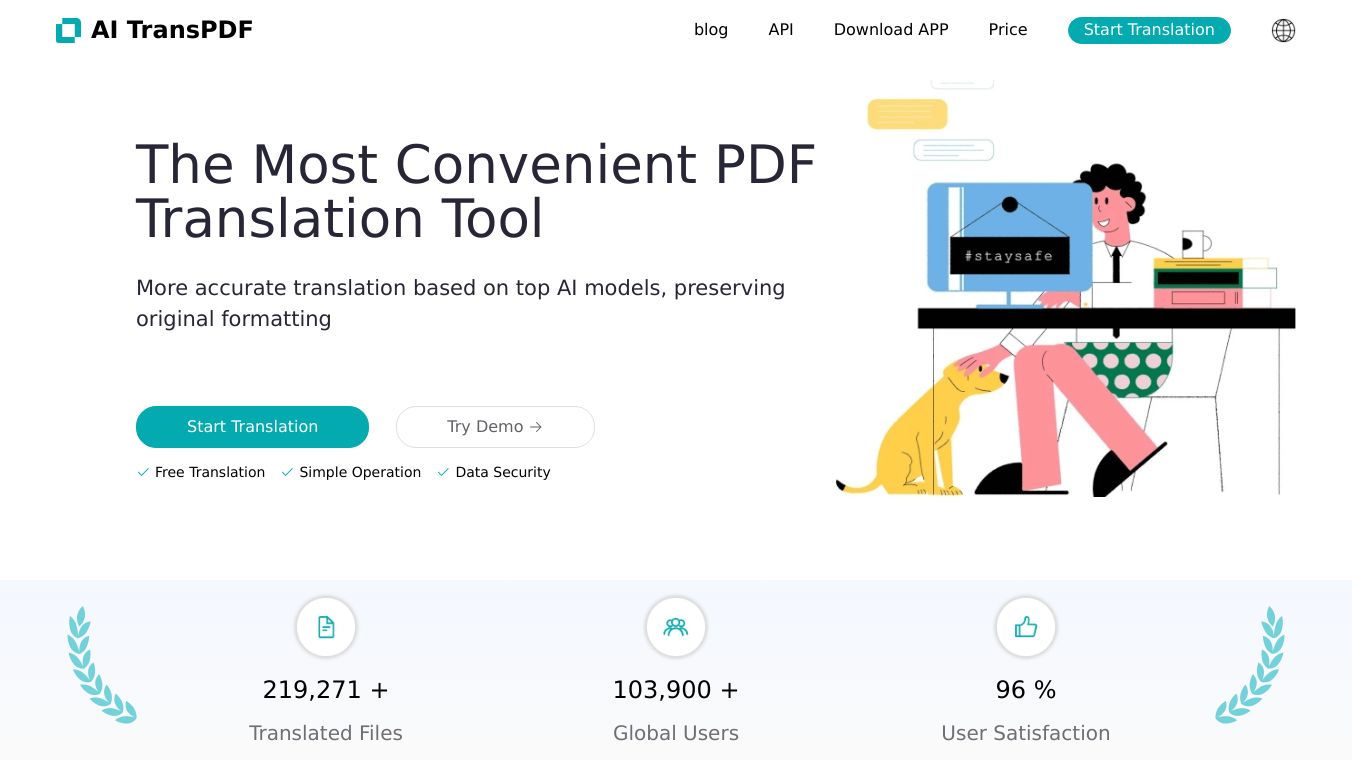
Task: Click the "Global Users" label
Action: (x=676, y=733)
